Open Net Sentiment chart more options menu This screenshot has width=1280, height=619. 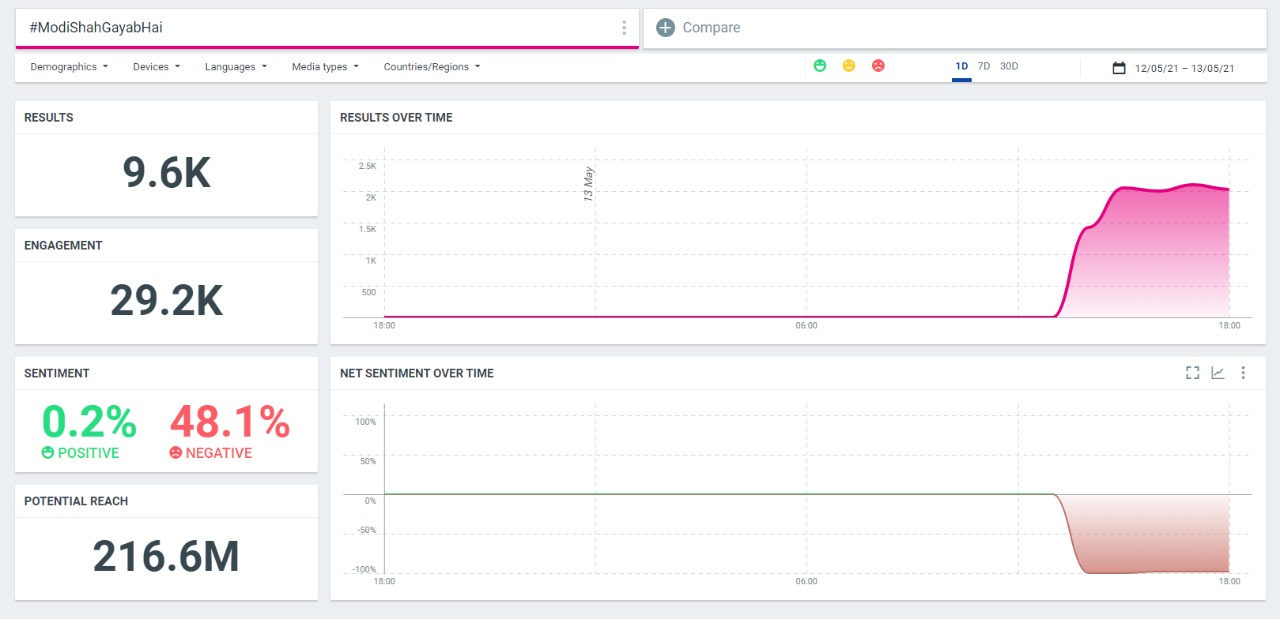click(1243, 373)
